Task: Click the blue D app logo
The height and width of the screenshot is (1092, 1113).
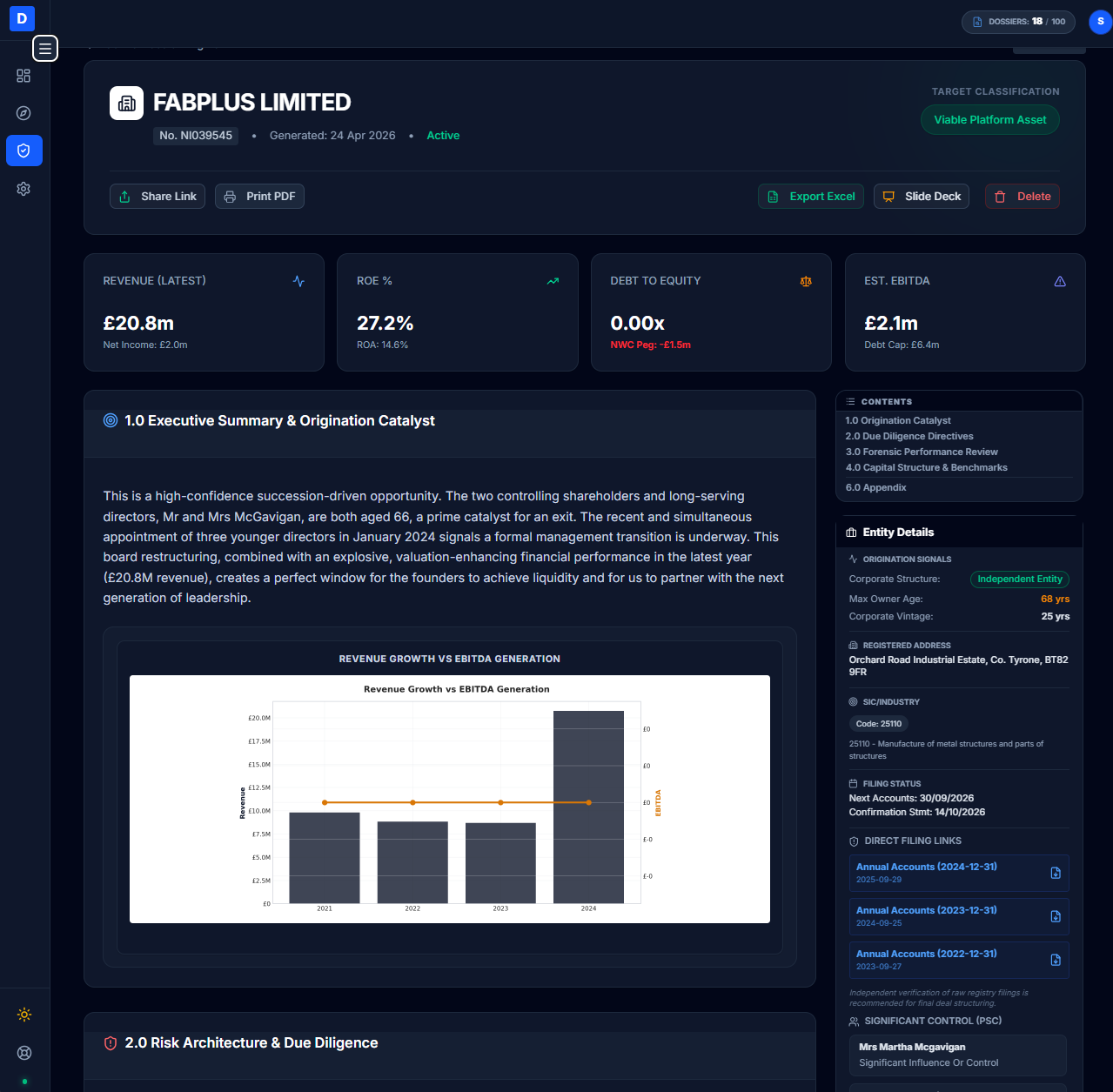Action: (22, 18)
